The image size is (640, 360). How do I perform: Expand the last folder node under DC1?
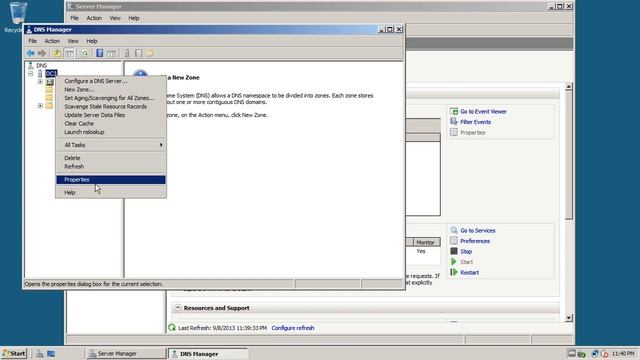40,106
